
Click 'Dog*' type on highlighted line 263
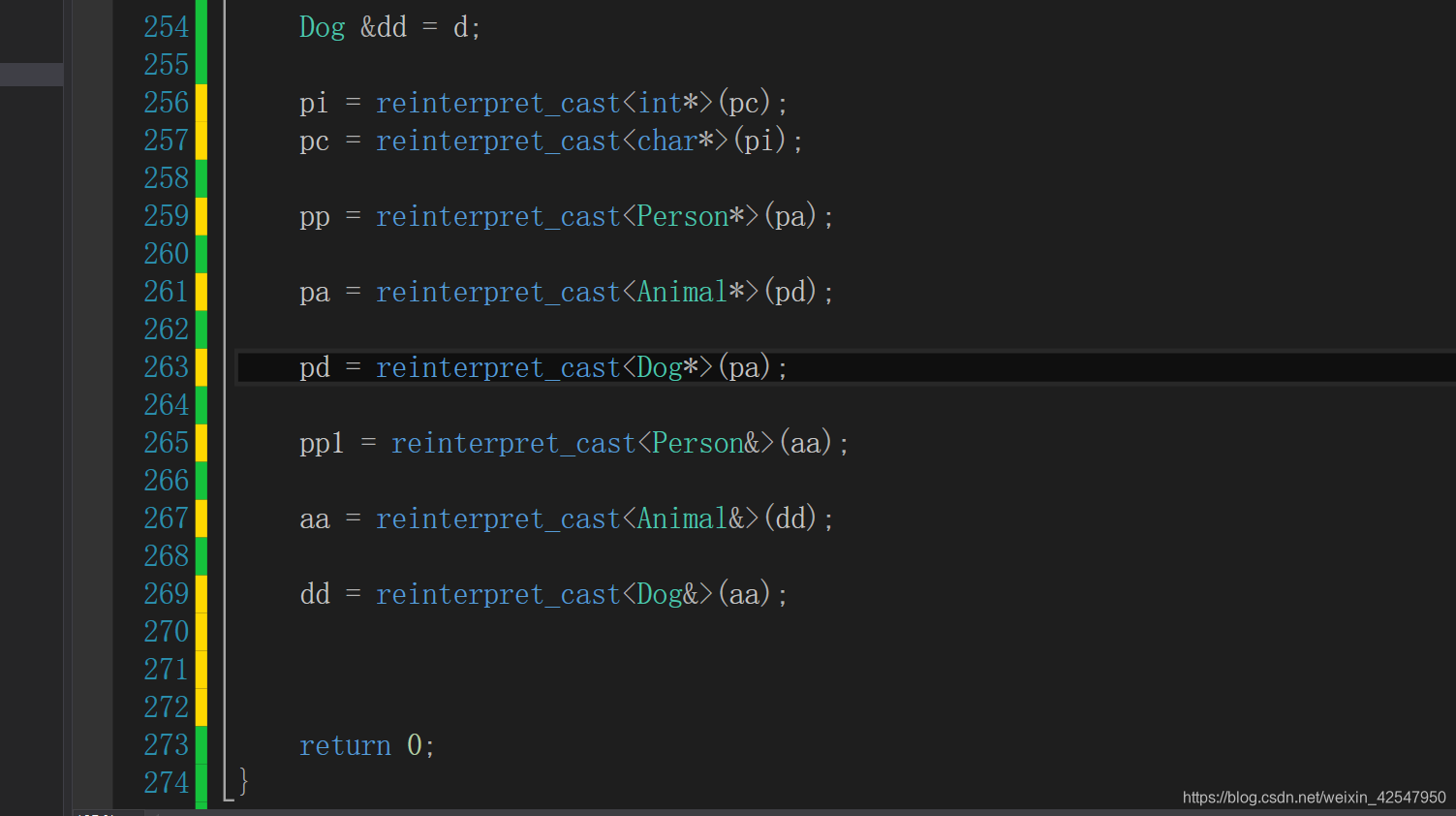coord(667,368)
